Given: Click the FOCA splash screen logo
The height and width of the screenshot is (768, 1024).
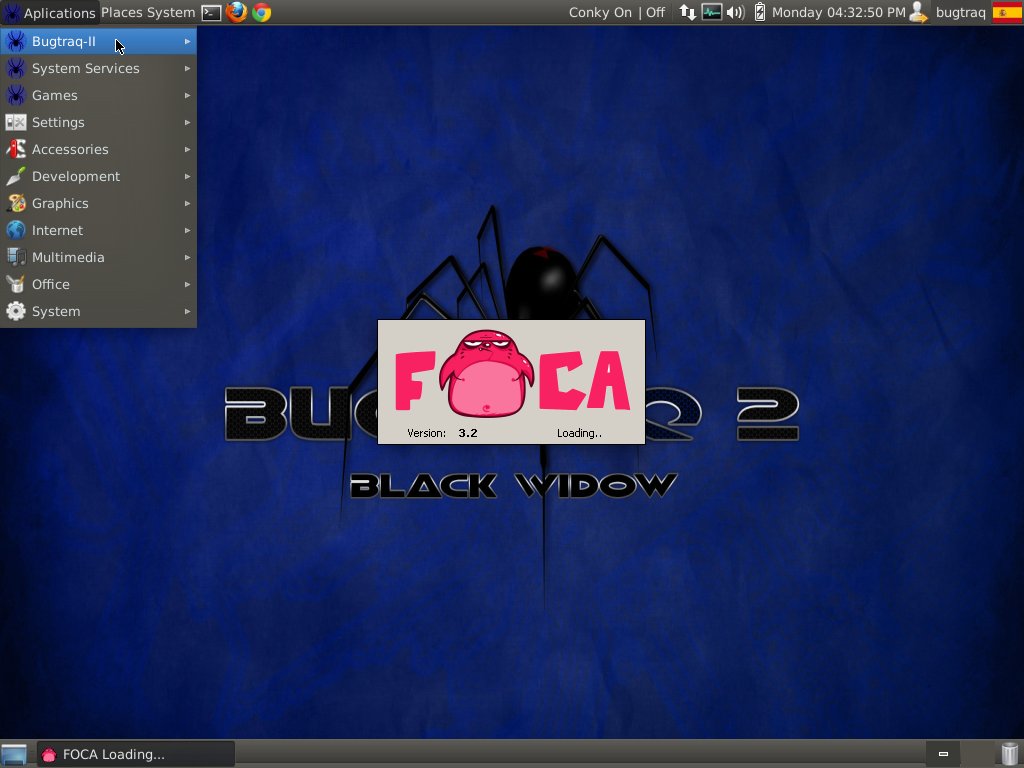Looking at the screenshot, I should [x=512, y=374].
